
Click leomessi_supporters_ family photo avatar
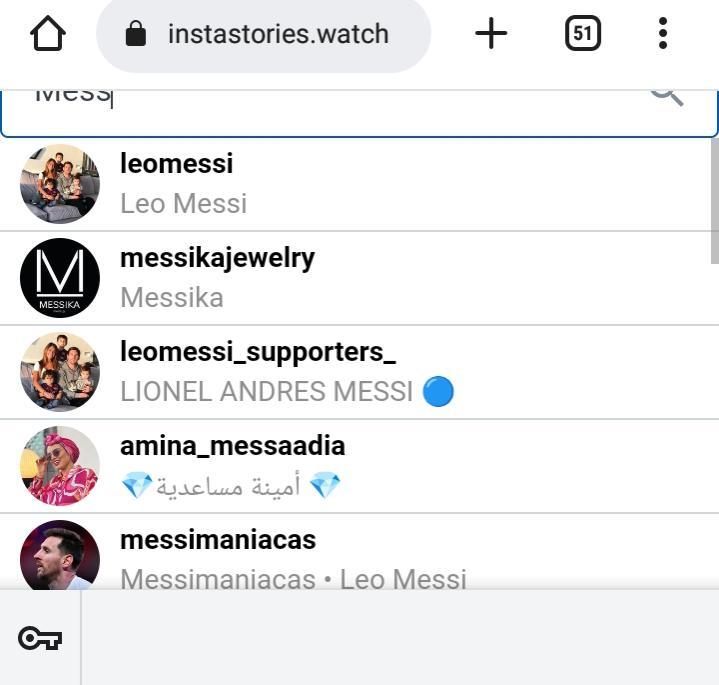point(60,372)
